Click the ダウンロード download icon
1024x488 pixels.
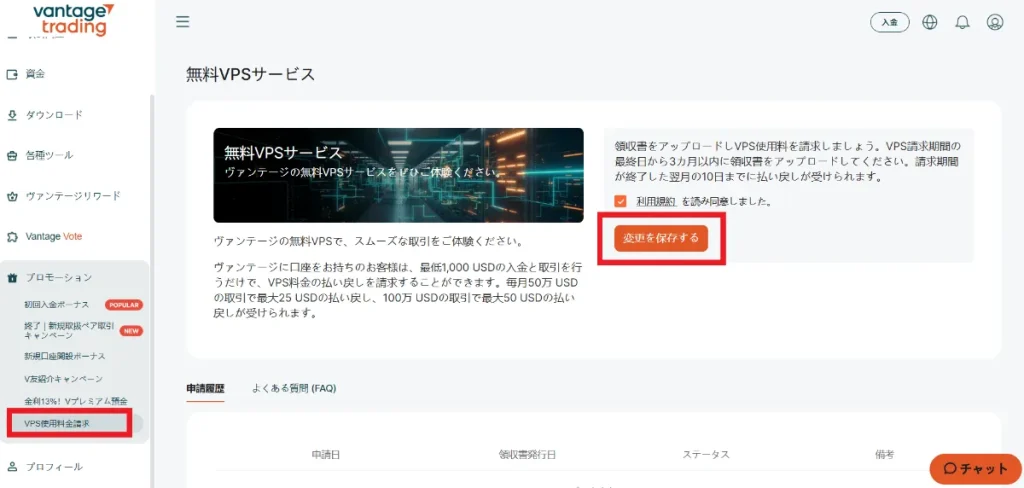tap(12, 115)
